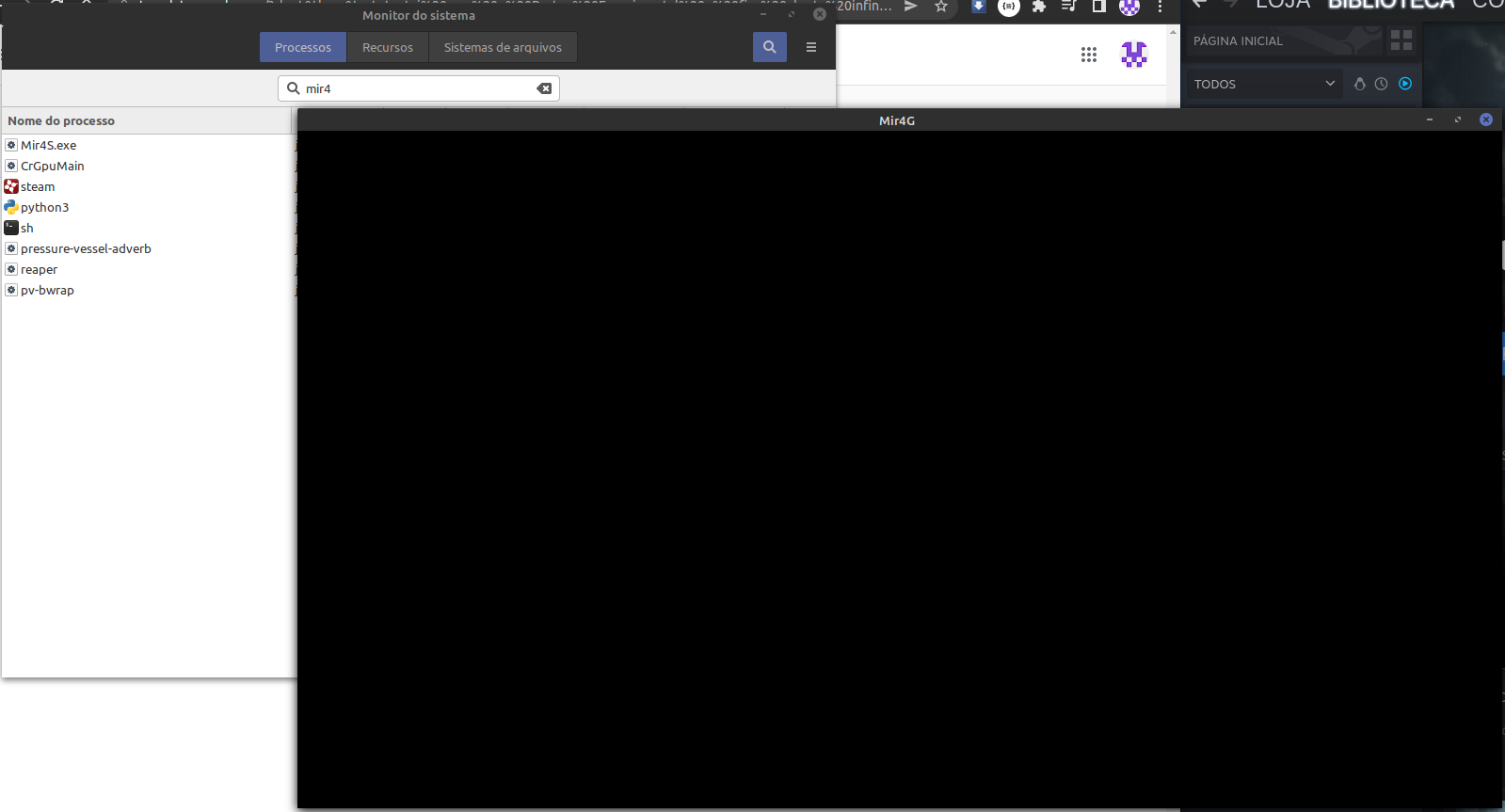Toggle the browser side panel

1098,7
